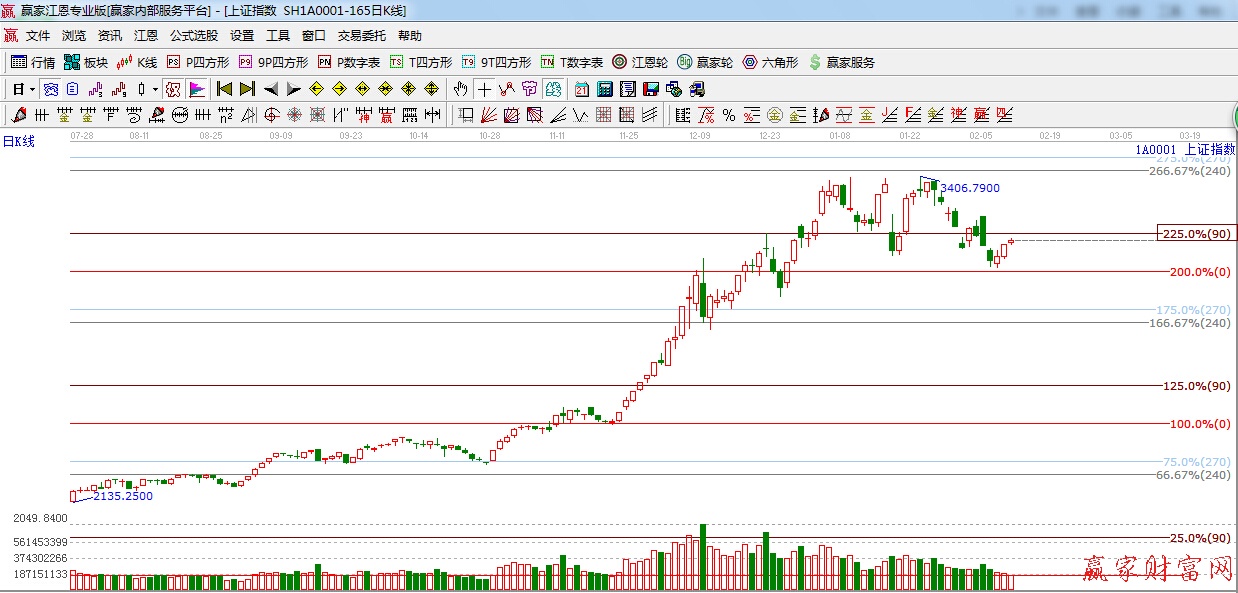1238x593 pixels.
Task: Select the boxed 225.0%(90) level label
Action: [x=1195, y=234]
